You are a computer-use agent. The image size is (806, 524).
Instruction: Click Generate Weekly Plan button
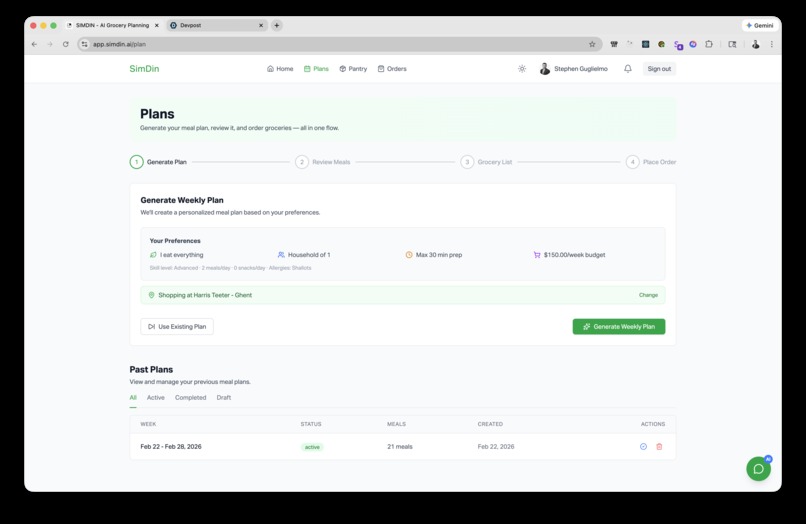619,327
